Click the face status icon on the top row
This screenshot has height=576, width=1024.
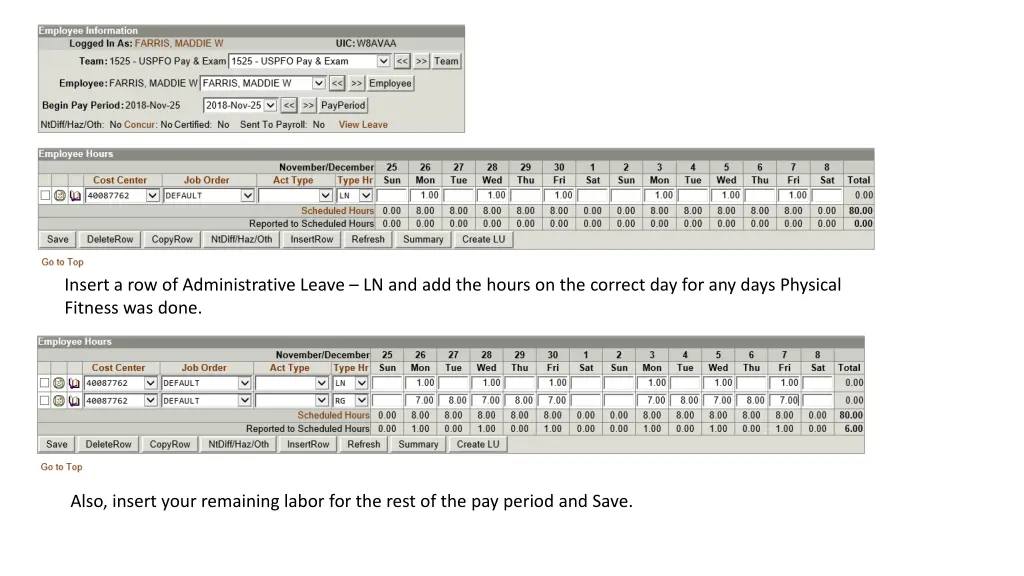[60, 195]
